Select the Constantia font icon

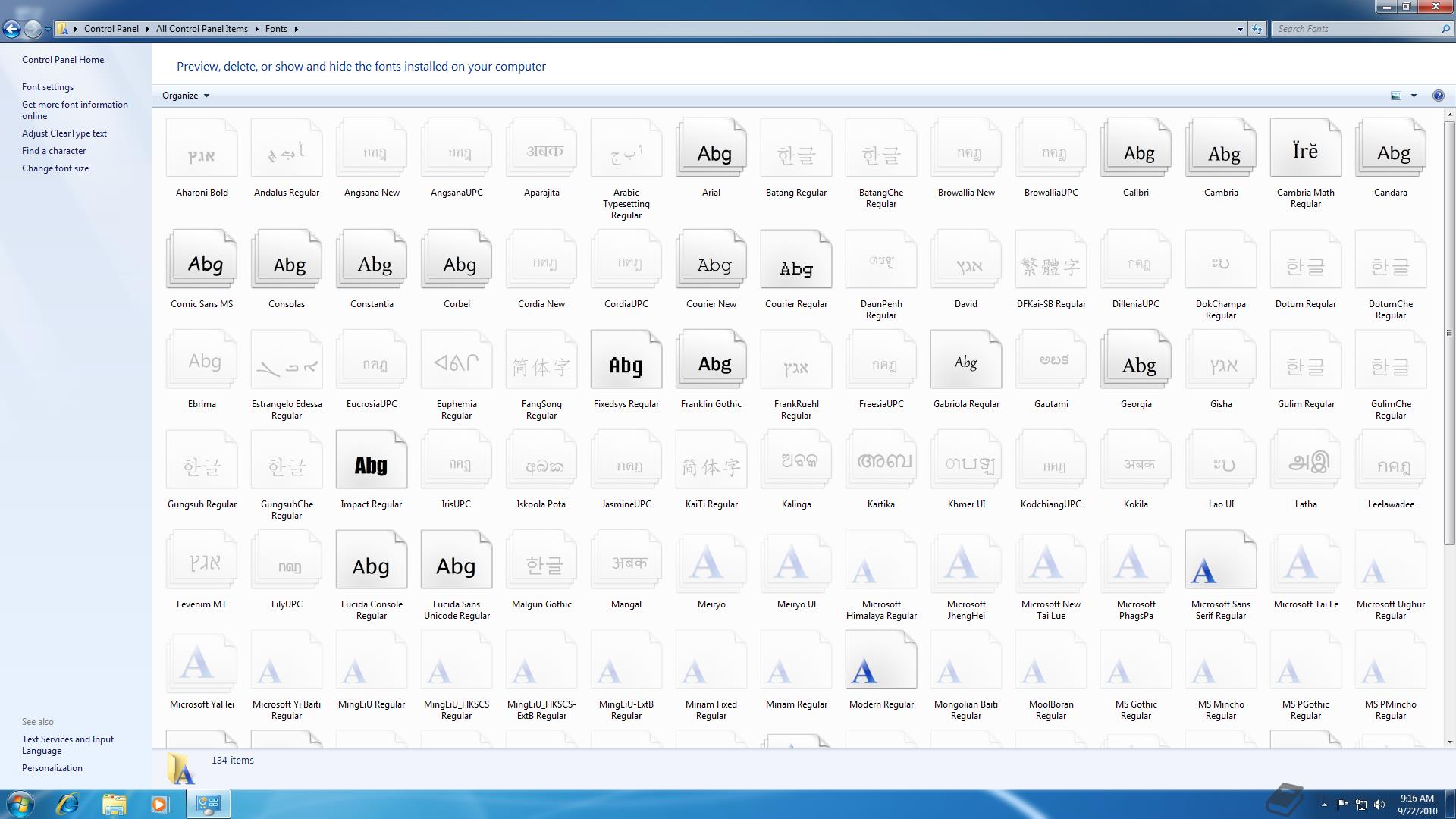tap(372, 260)
